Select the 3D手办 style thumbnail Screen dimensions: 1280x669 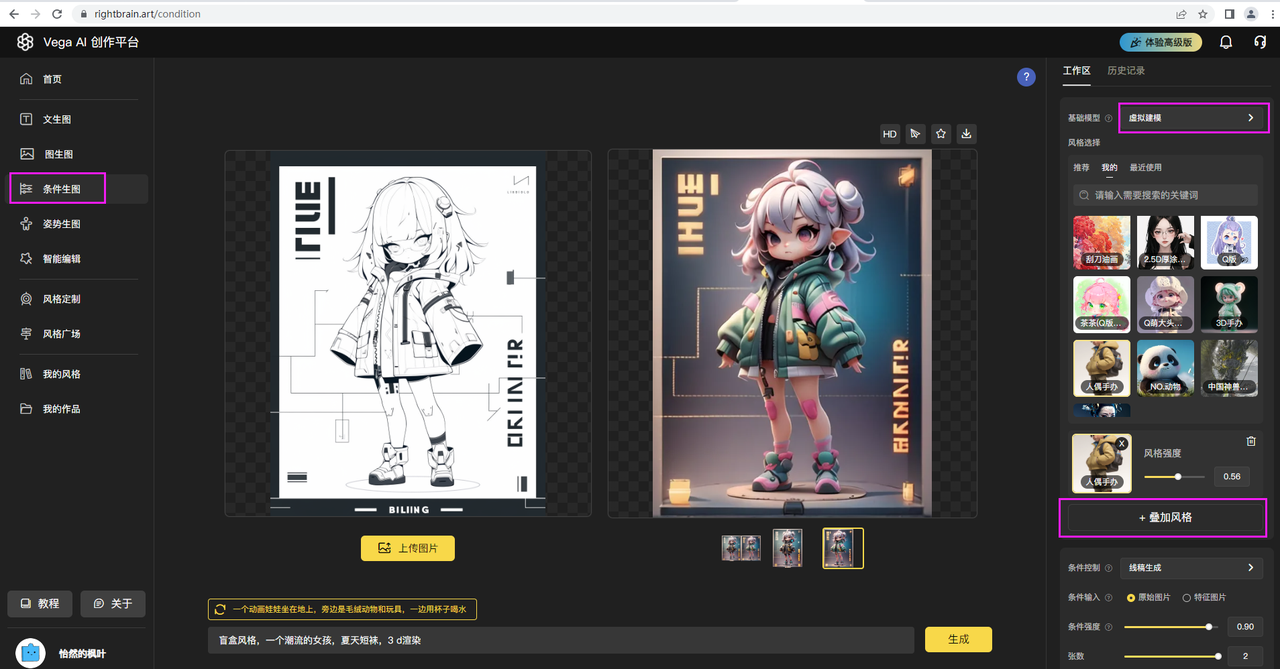pyautogui.click(x=1229, y=304)
